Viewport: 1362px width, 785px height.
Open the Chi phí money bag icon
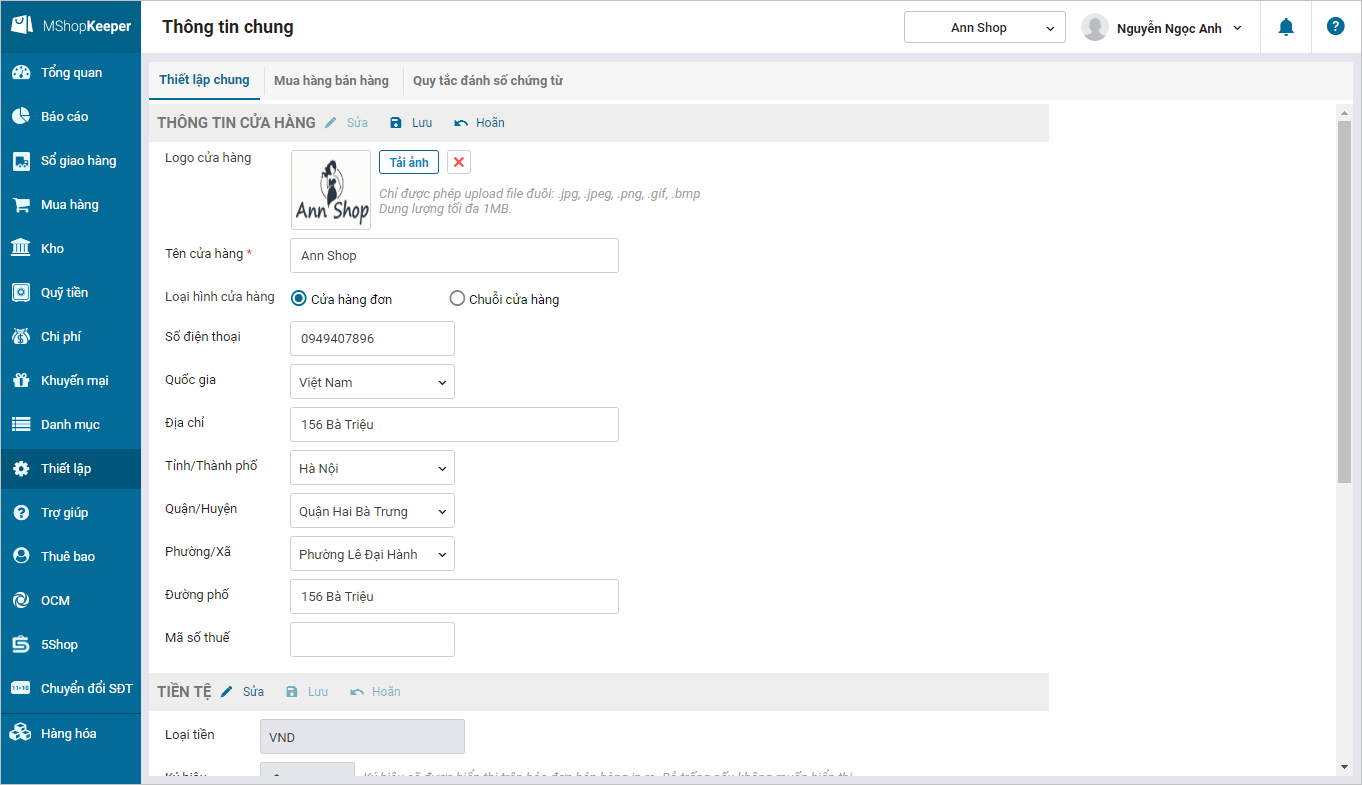(21, 337)
